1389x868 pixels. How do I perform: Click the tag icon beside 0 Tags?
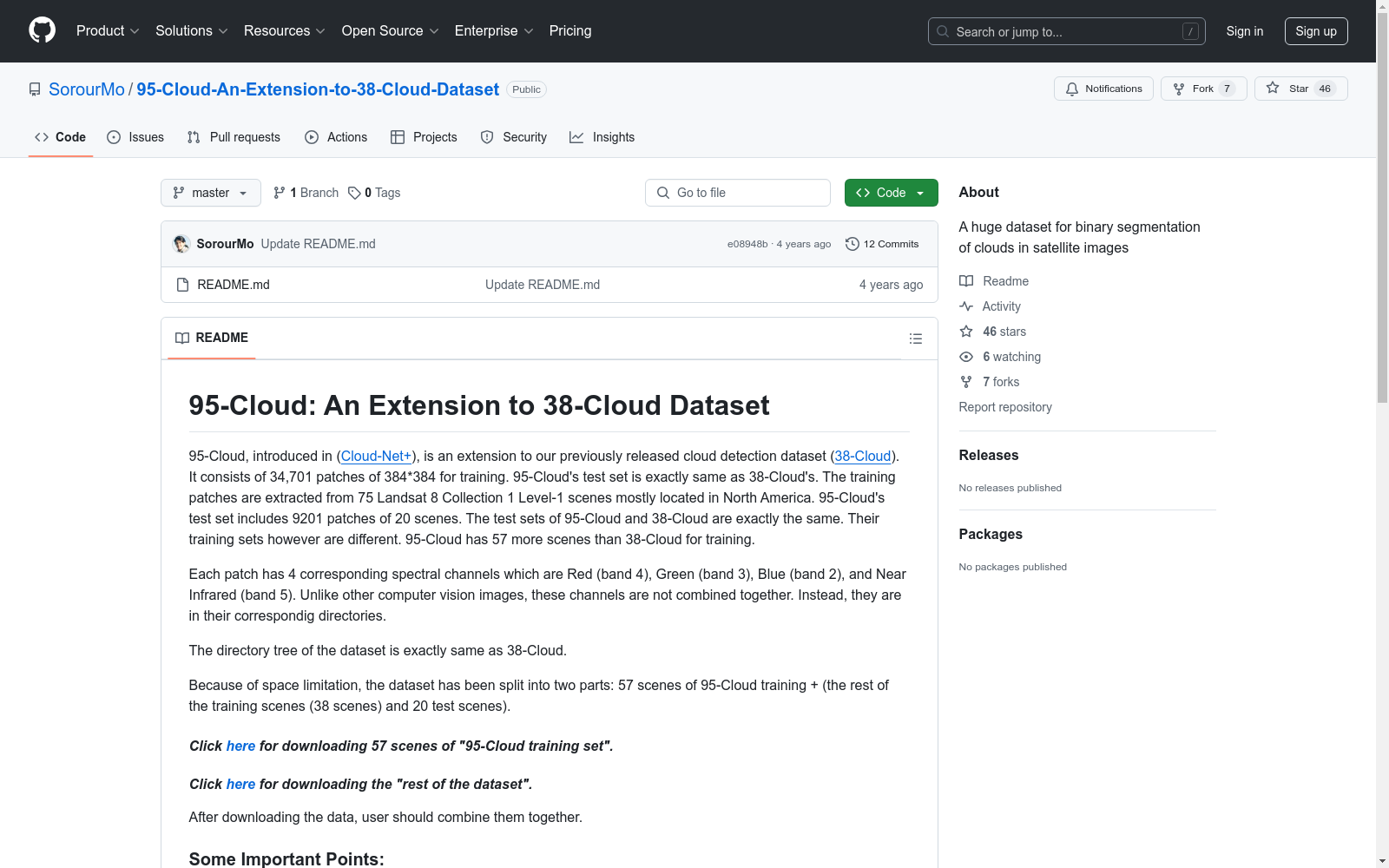click(354, 193)
